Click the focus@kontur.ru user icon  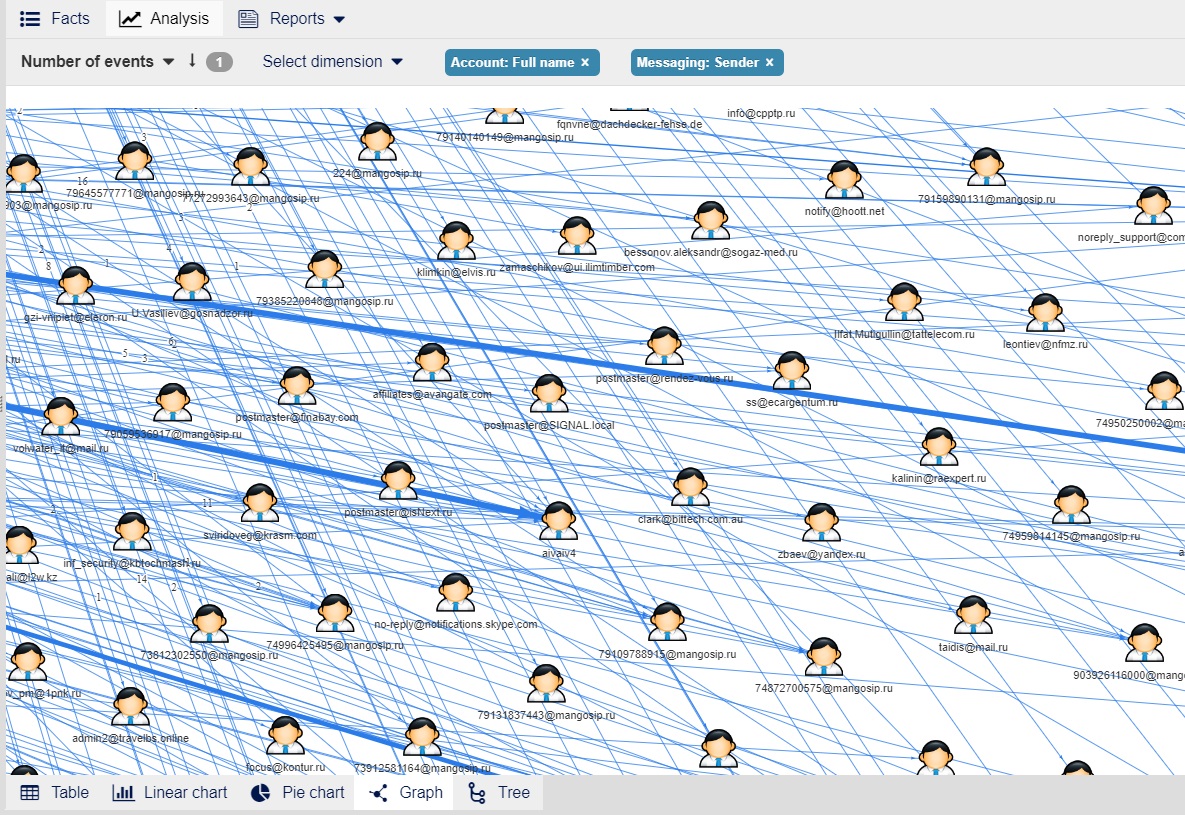tap(285, 736)
